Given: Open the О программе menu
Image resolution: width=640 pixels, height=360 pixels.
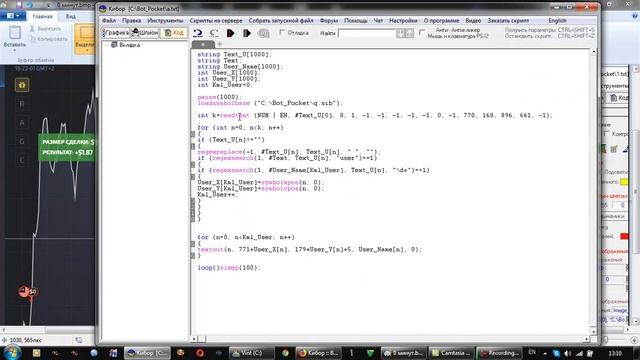Looking at the screenshot, I should tap(441, 20).
